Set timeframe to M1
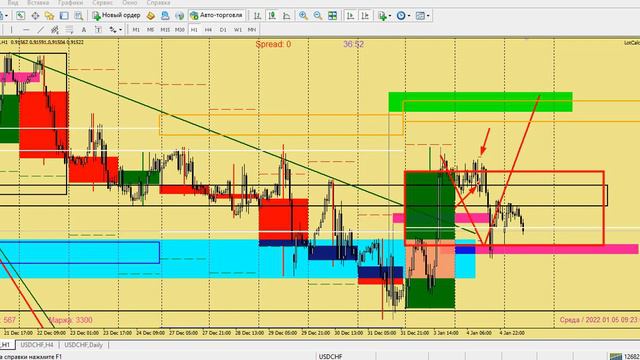Viewport: 640px width, 360px height. 136,30
